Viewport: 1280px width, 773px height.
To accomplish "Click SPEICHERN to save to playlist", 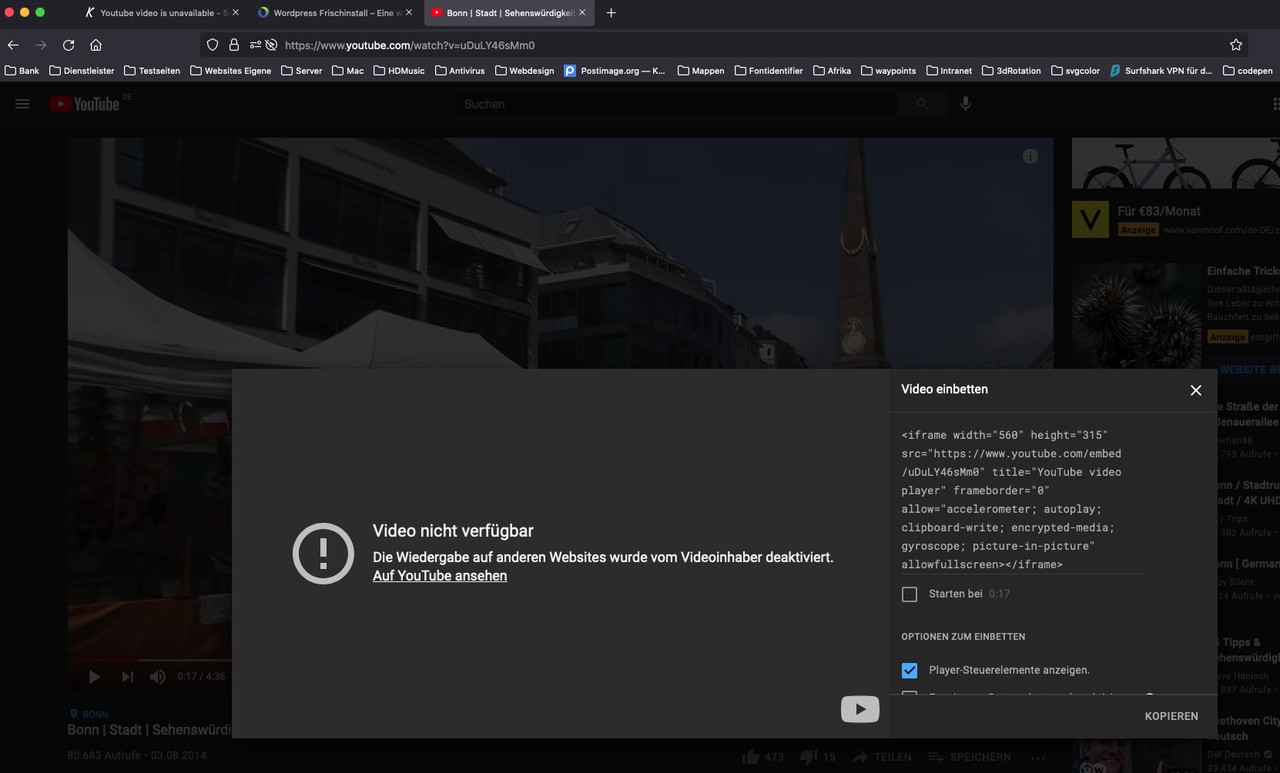I will point(969,757).
